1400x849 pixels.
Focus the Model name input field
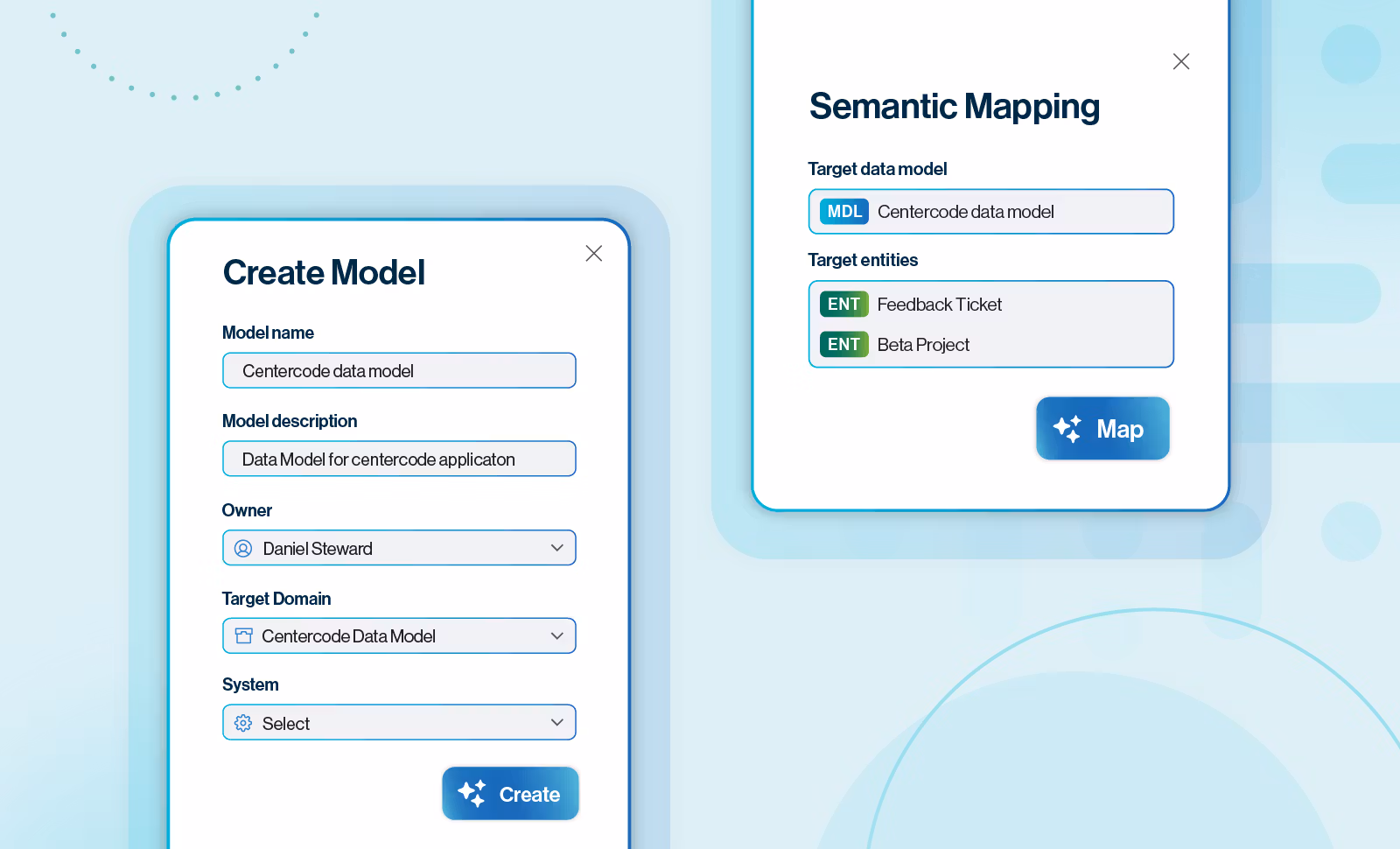399,371
